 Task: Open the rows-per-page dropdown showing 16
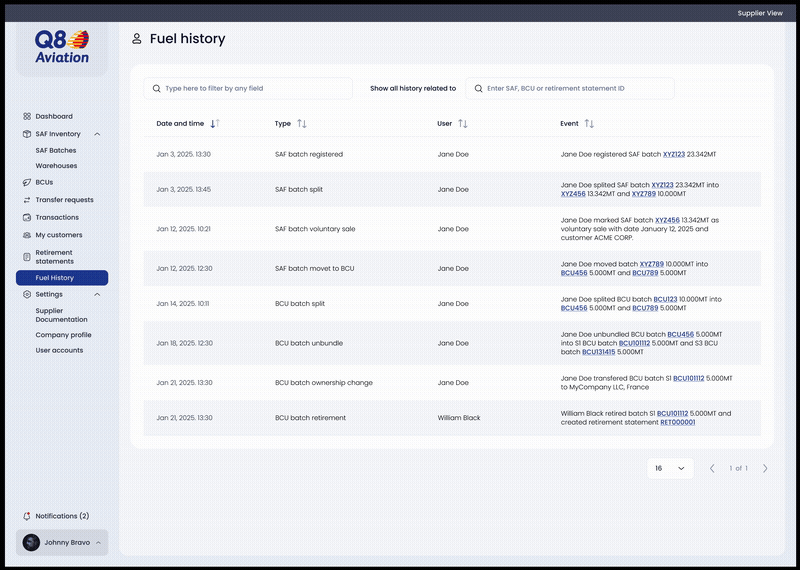[670, 468]
